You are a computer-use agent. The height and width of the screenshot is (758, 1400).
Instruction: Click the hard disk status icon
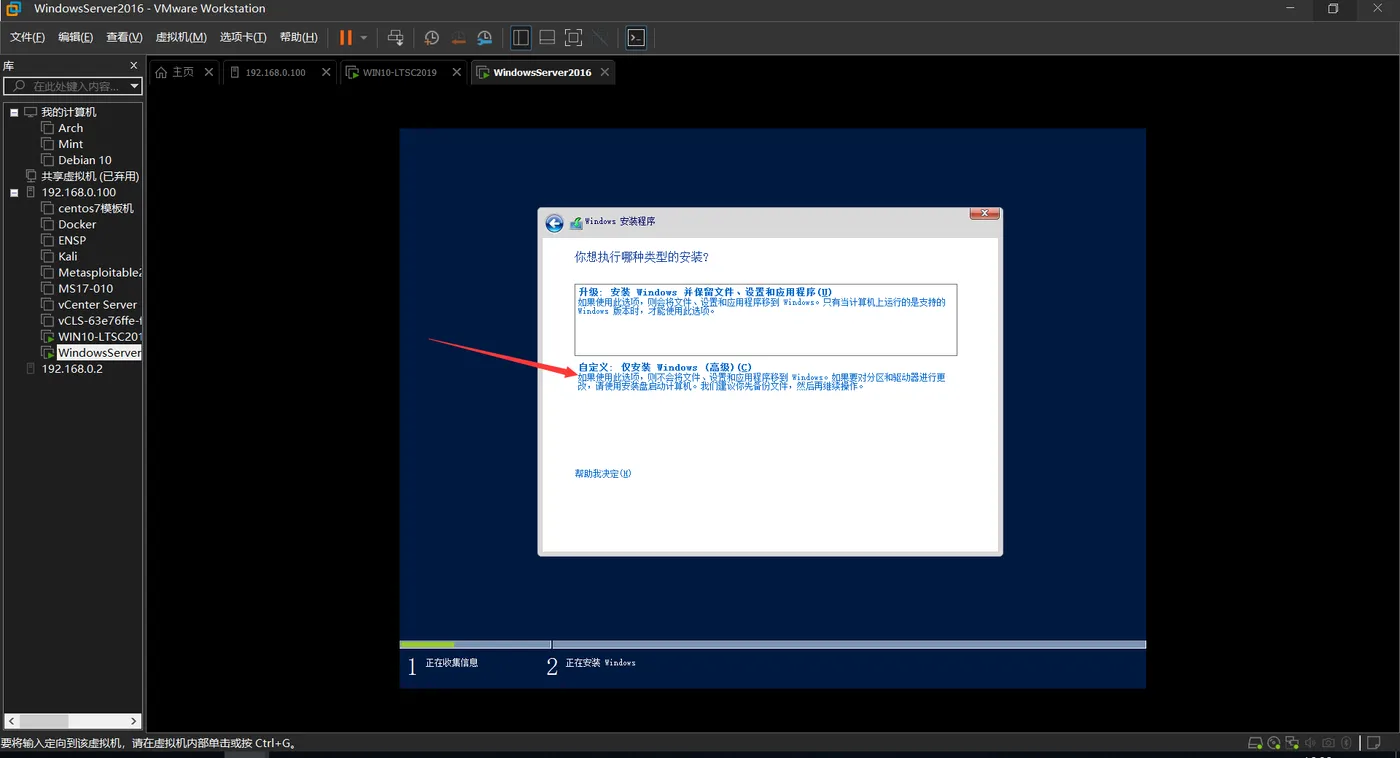tap(1255, 743)
